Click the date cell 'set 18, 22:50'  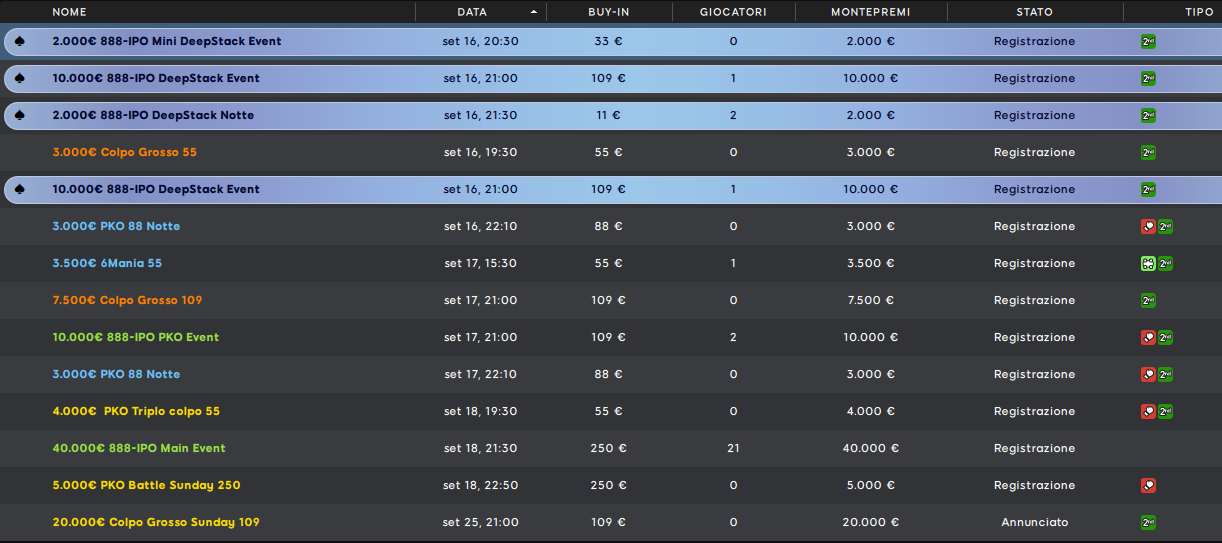480,486
